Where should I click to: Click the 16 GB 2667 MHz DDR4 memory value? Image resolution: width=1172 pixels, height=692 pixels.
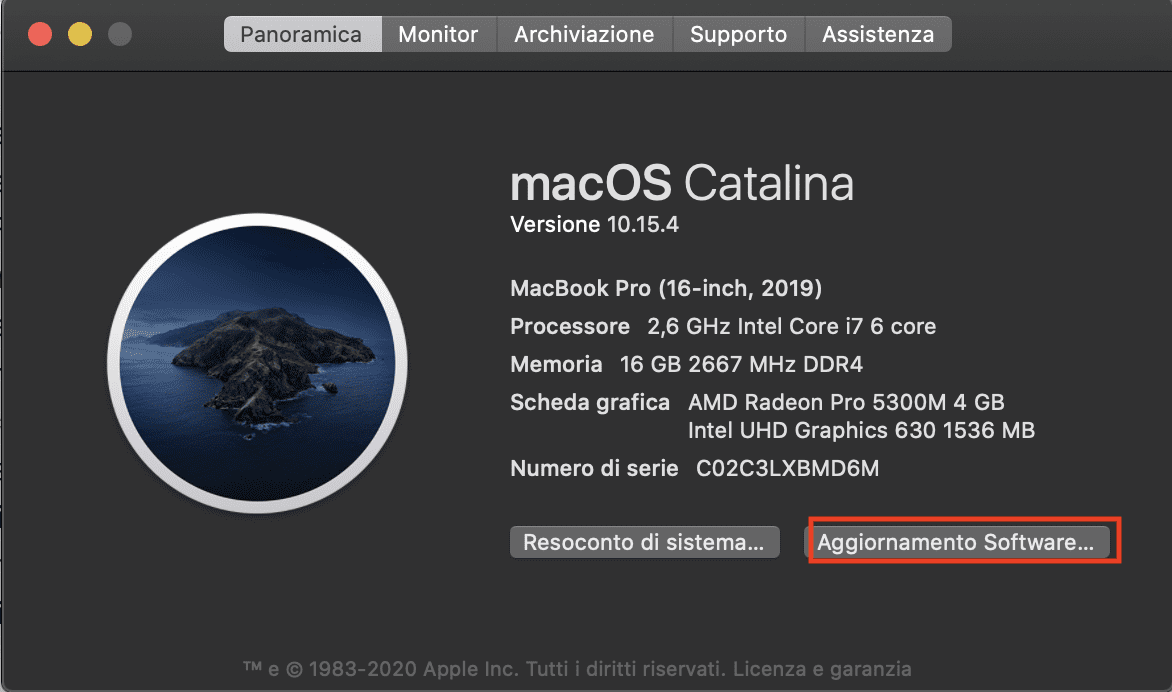[741, 365]
